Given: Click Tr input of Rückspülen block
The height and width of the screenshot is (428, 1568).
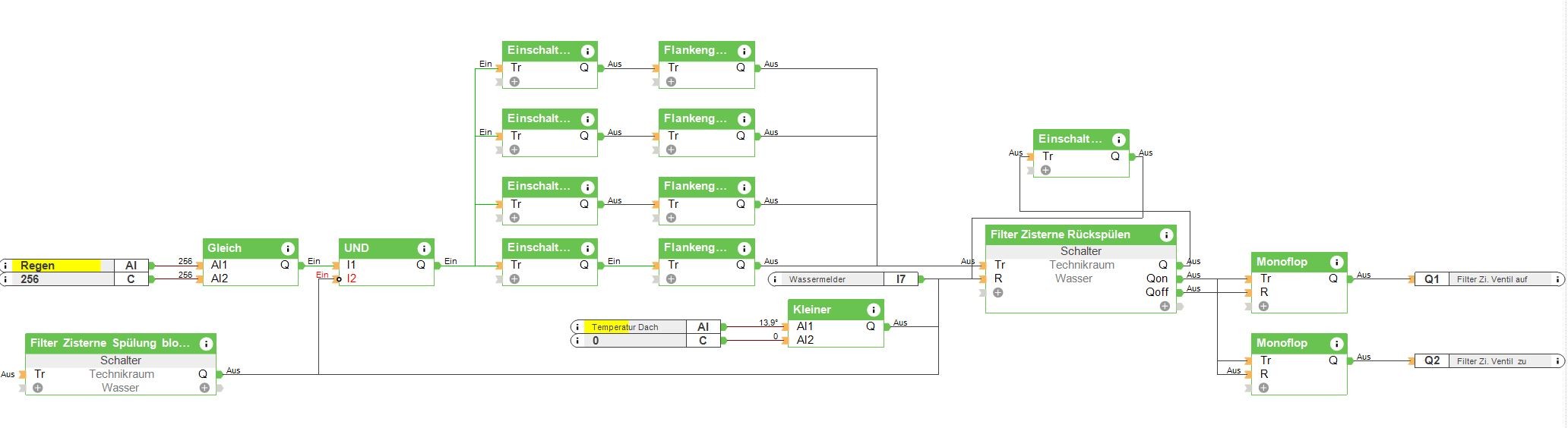Looking at the screenshot, I should tap(1000, 265).
